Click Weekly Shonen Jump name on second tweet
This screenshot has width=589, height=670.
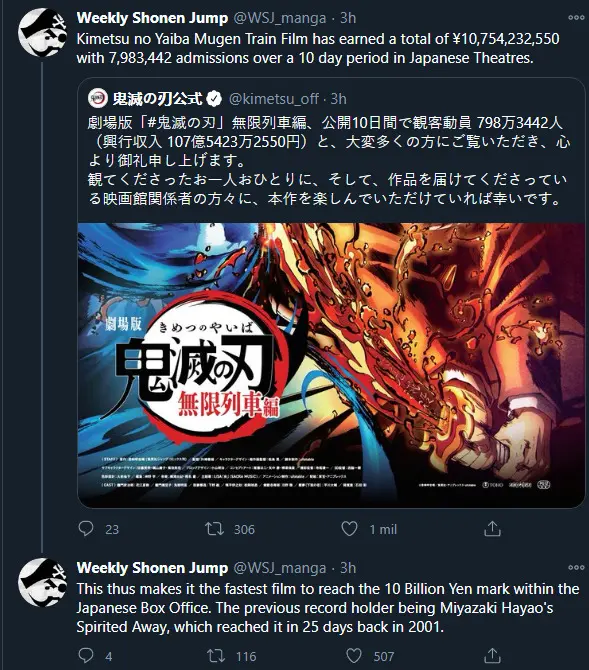click(152, 568)
